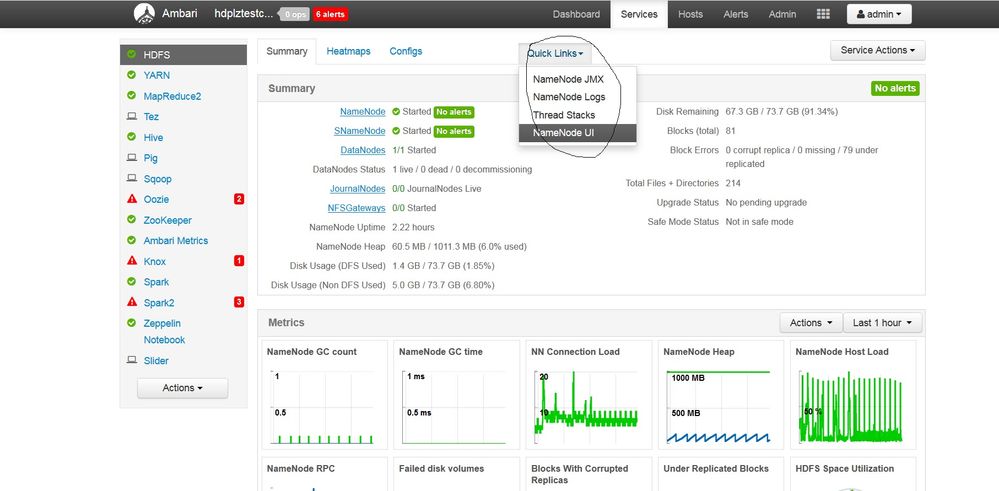
Task: Open NameNode GC time chart
Action: [456, 395]
